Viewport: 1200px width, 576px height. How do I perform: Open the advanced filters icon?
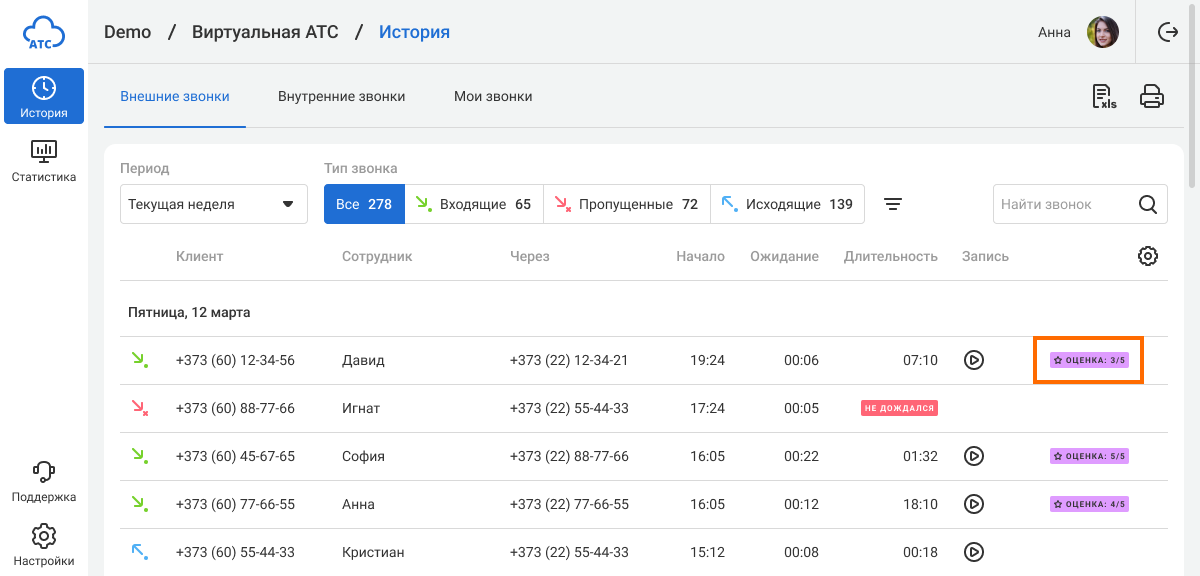point(893,204)
